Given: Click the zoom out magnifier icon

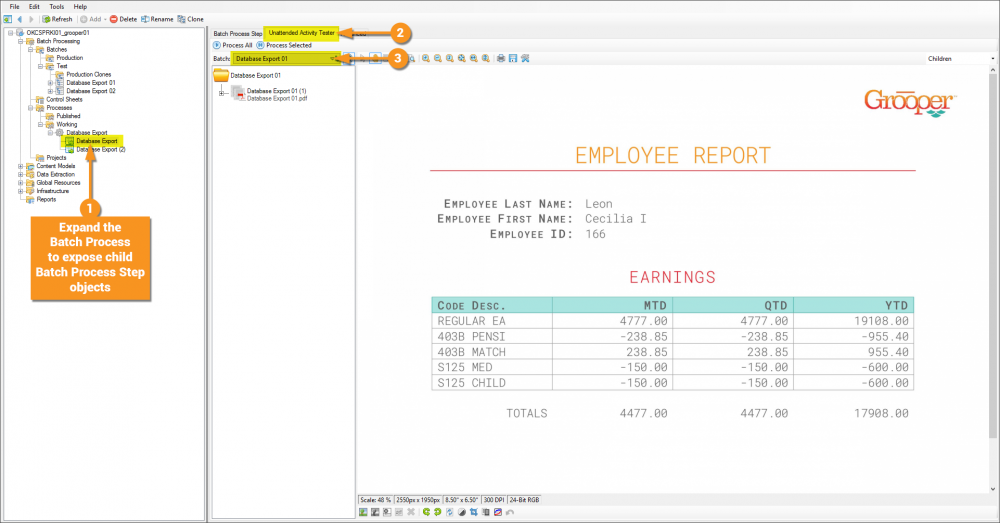Looking at the screenshot, I should (438, 59).
